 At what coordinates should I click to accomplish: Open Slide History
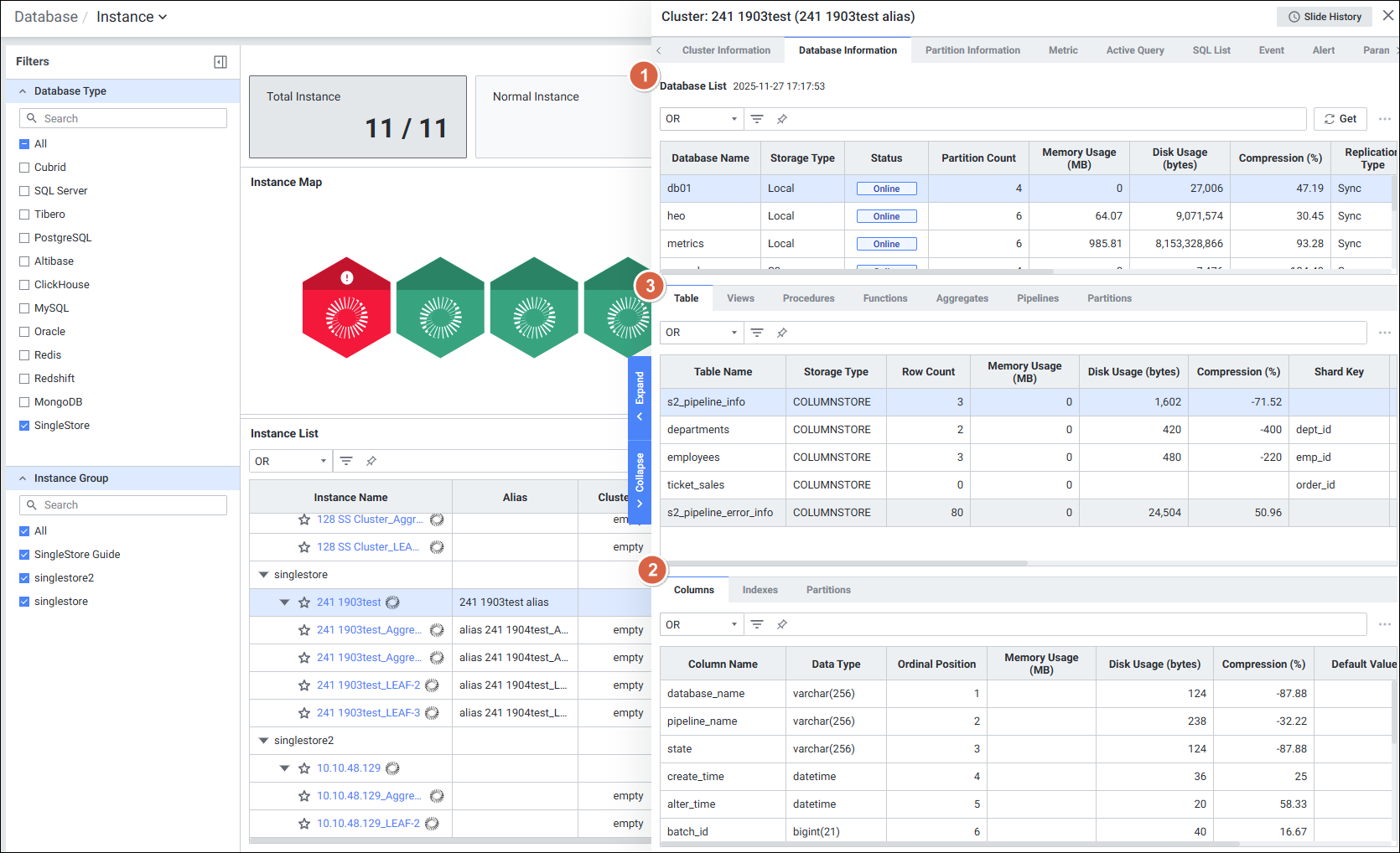1324,17
